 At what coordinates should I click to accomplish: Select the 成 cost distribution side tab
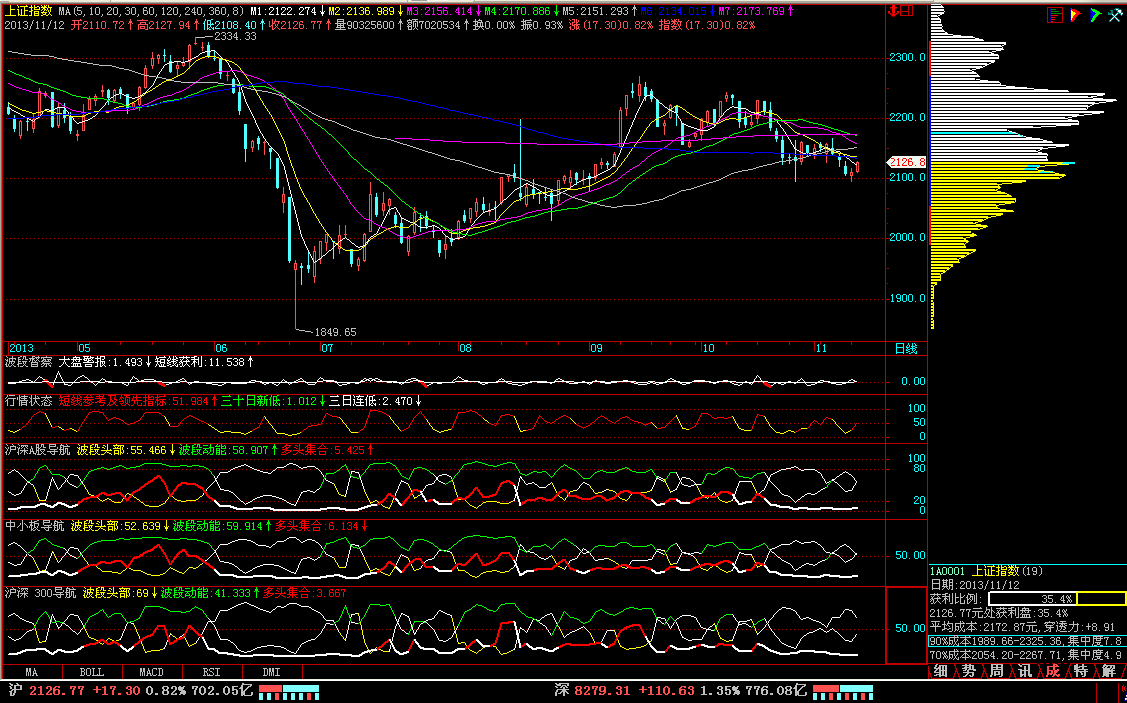click(x=1052, y=671)
